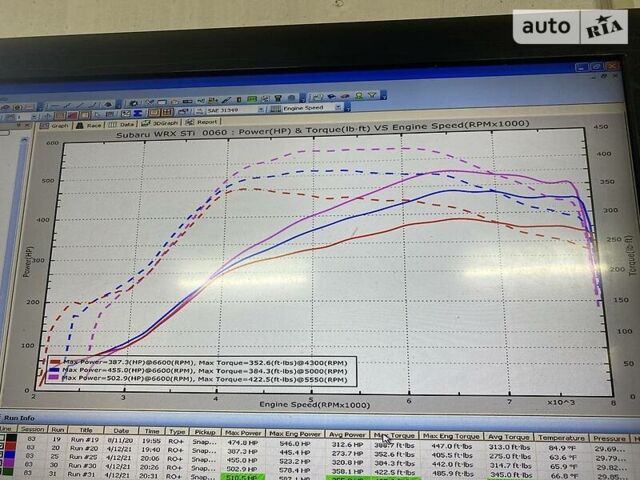Sort by Max Eng Power column header
Image resolution: width=640 pixels, height=480 pixels.
click(295, 433)
